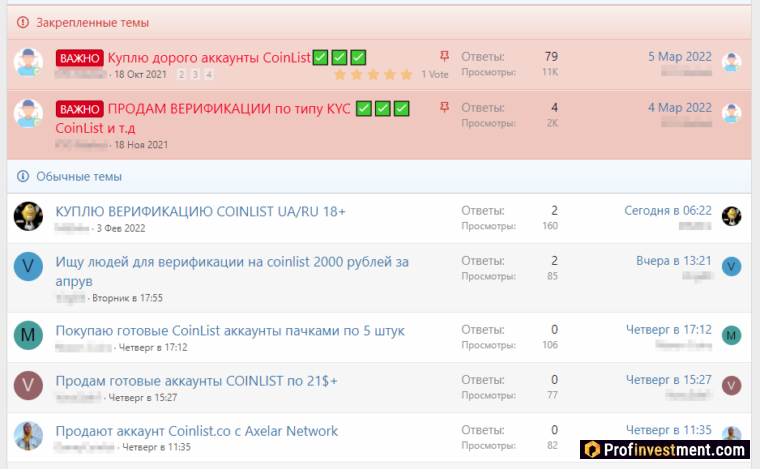Click the Profinvestment.com watermark logo

[x=668, y=449]
